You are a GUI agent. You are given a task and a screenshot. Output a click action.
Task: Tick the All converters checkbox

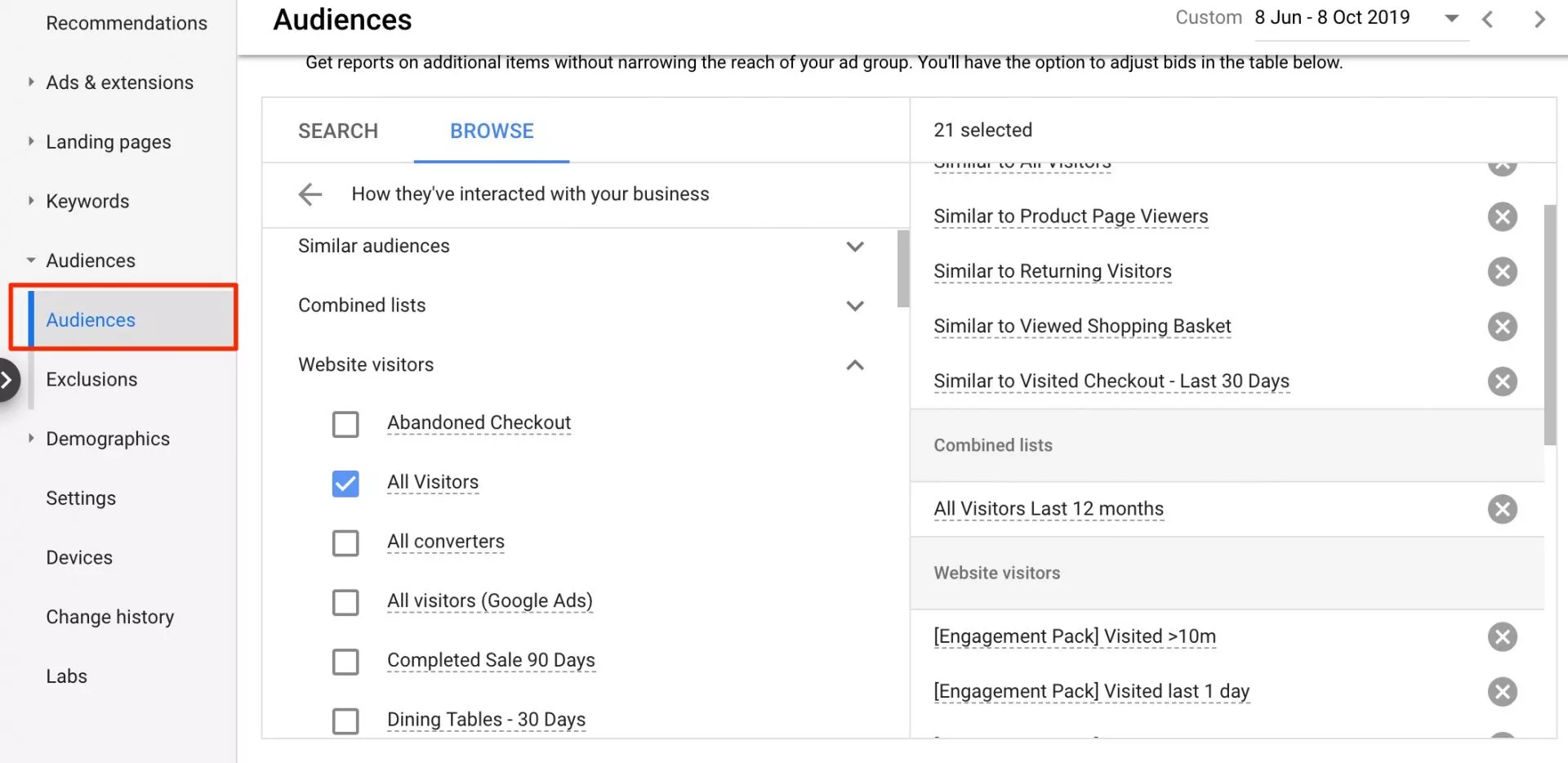click(x=345, y=543)
